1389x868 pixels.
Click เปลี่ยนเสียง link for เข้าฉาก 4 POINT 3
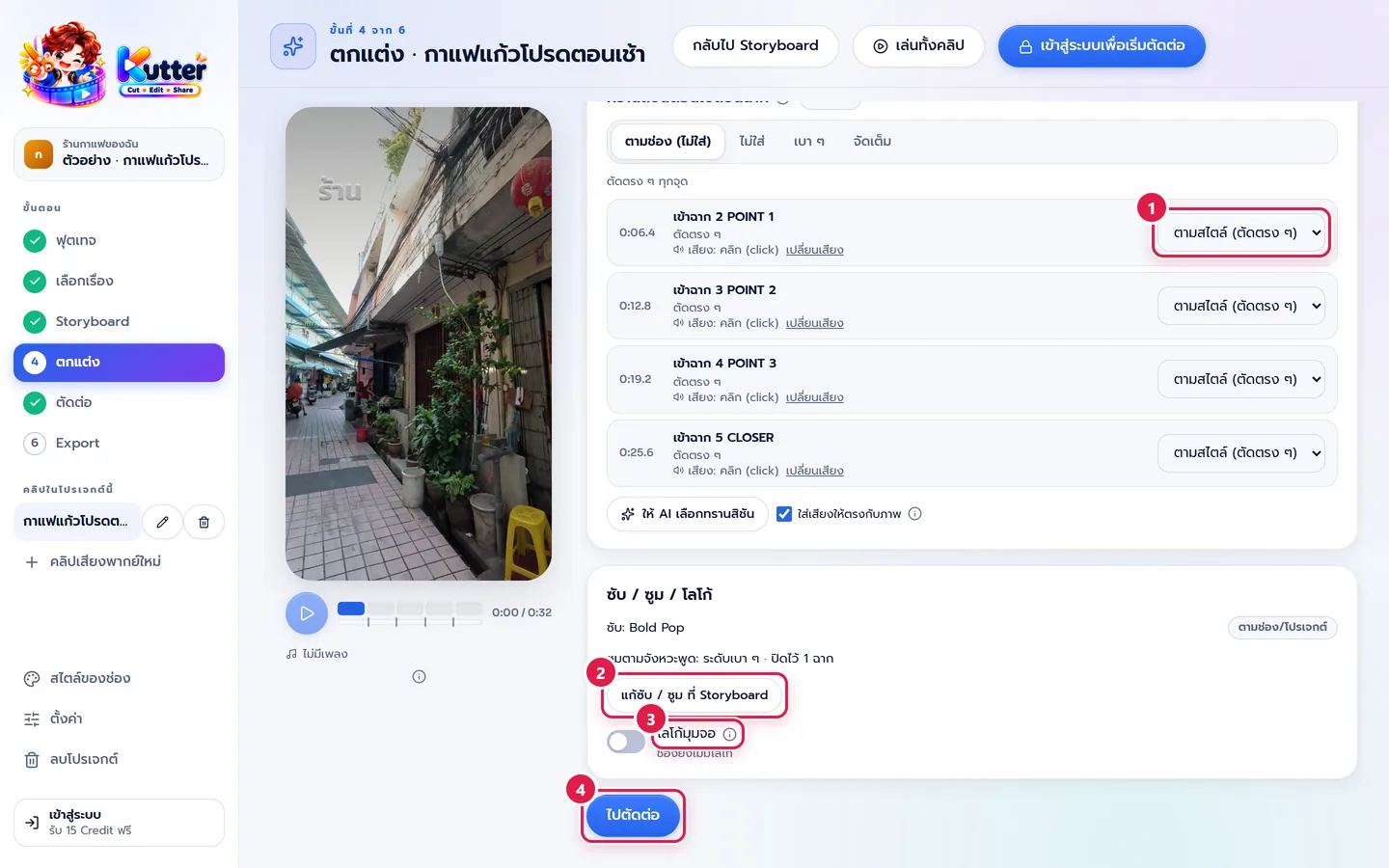(814, 397)
